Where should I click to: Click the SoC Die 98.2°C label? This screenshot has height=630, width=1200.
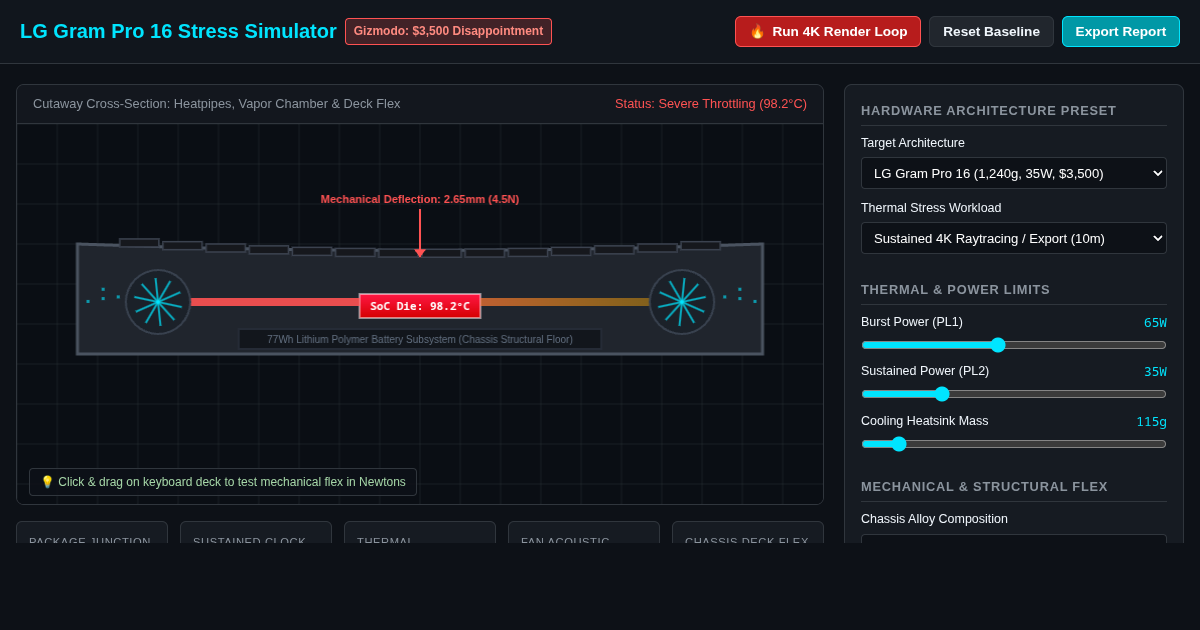point(420,306)
